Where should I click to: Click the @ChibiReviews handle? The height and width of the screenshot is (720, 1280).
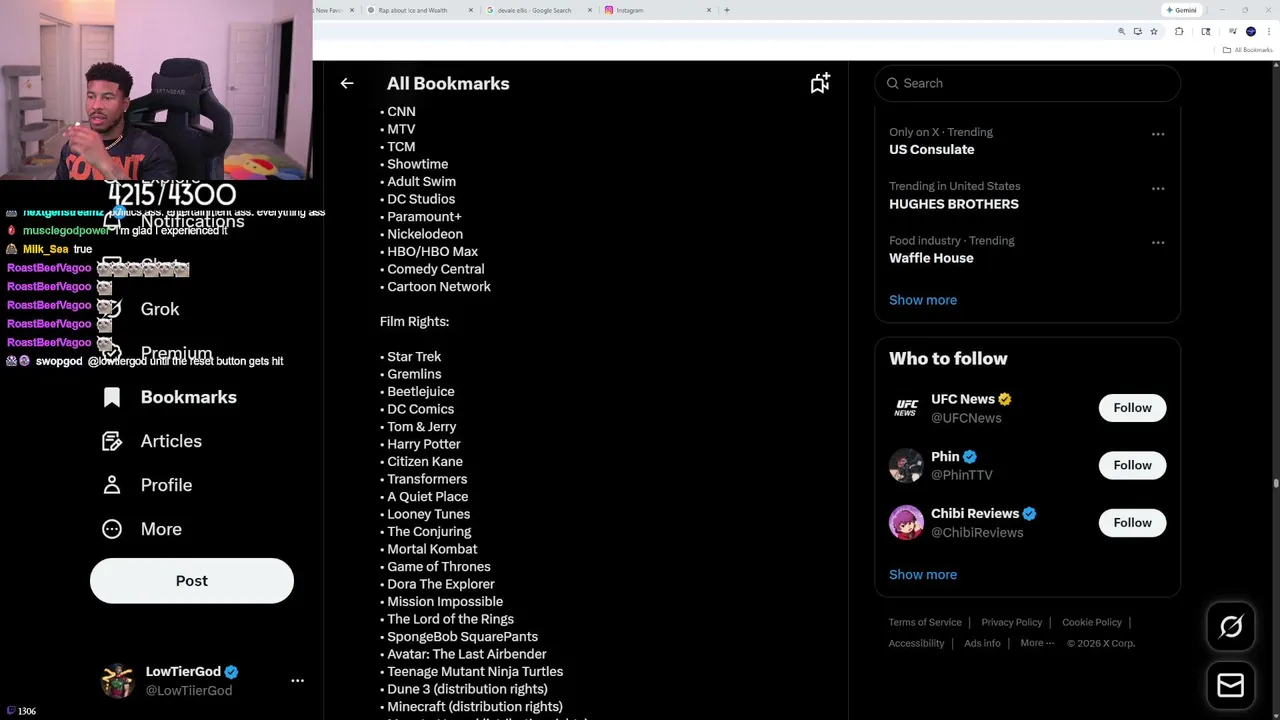977,533
